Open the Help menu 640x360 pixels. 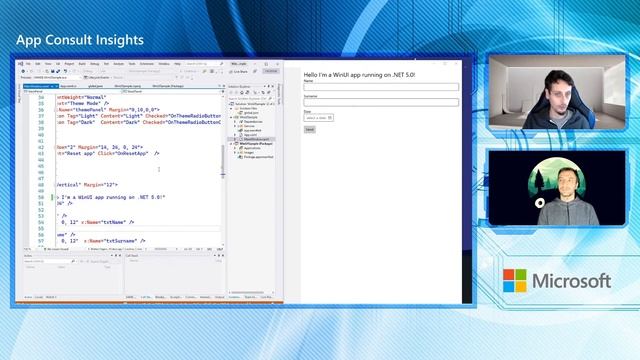177,64
